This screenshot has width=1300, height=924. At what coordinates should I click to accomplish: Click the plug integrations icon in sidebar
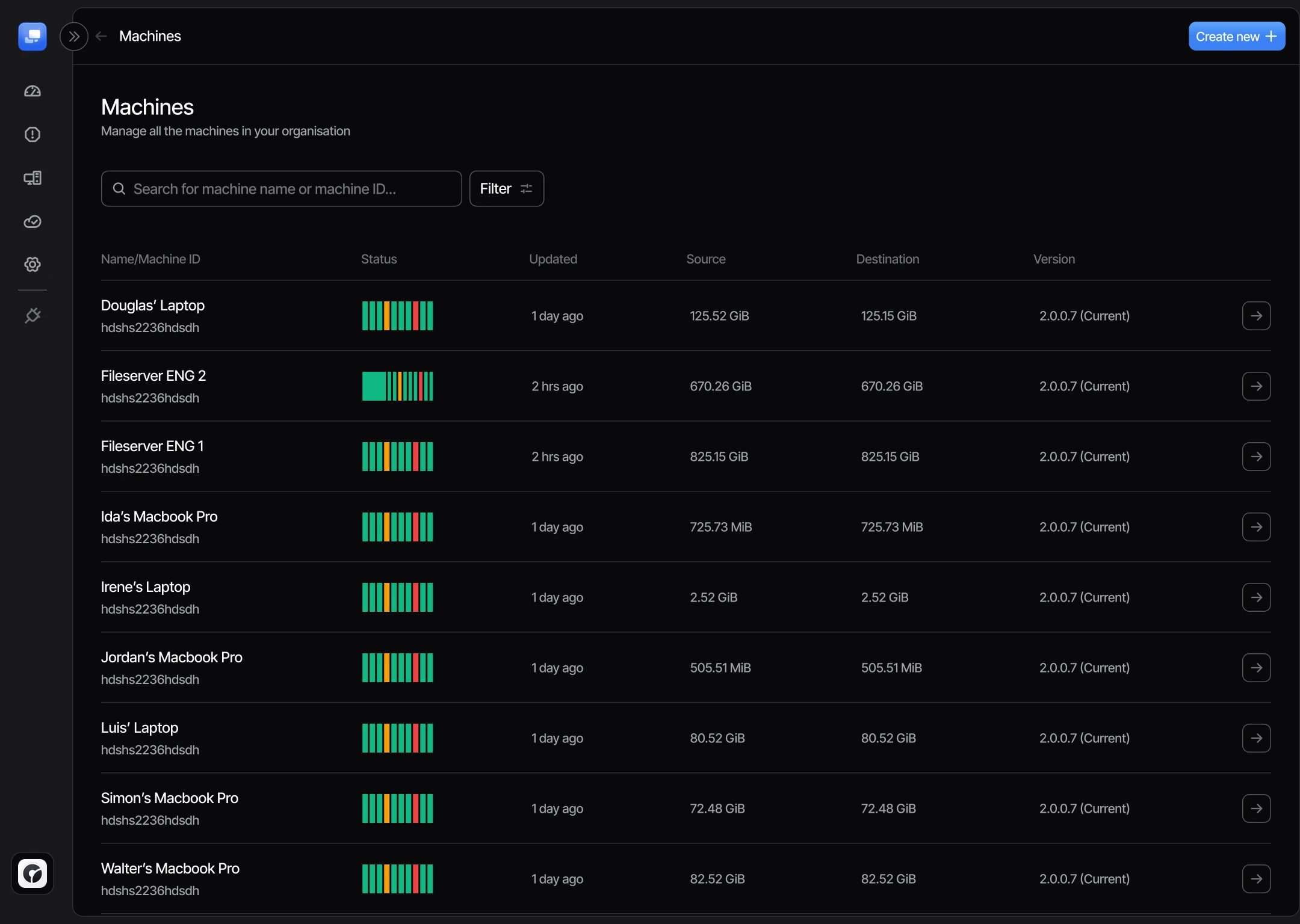pos(32,315)
